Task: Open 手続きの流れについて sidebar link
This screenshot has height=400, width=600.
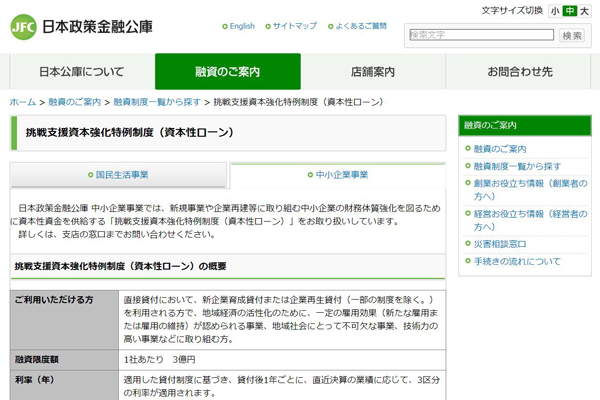Action: [517, 262]
